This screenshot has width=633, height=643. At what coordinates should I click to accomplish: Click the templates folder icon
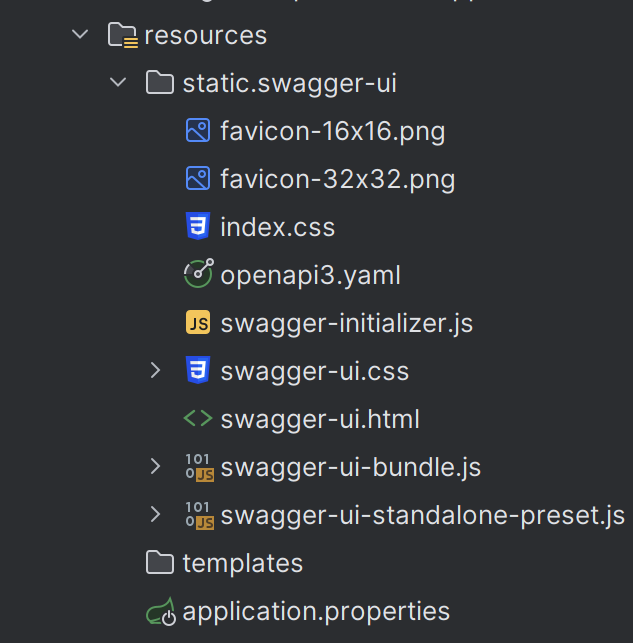[x=160, y=562]
